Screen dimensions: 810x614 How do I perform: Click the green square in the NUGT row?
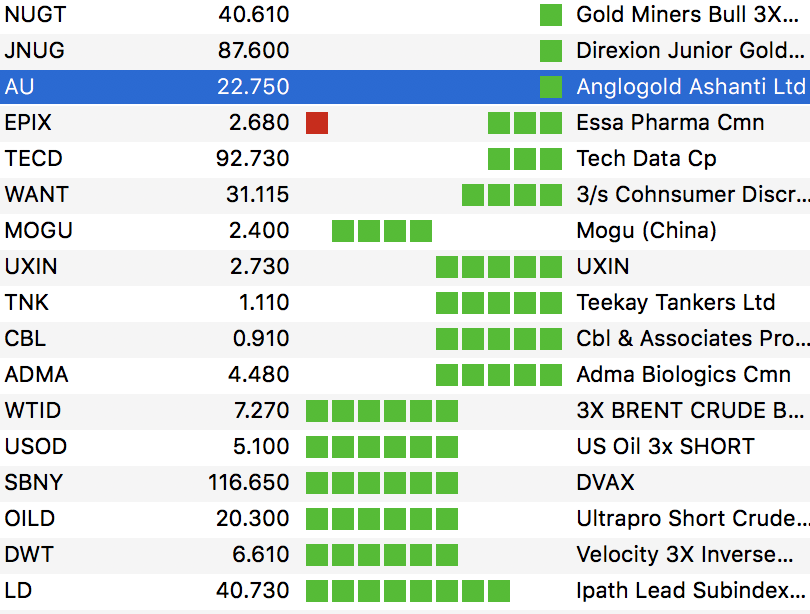pos(550,15)
